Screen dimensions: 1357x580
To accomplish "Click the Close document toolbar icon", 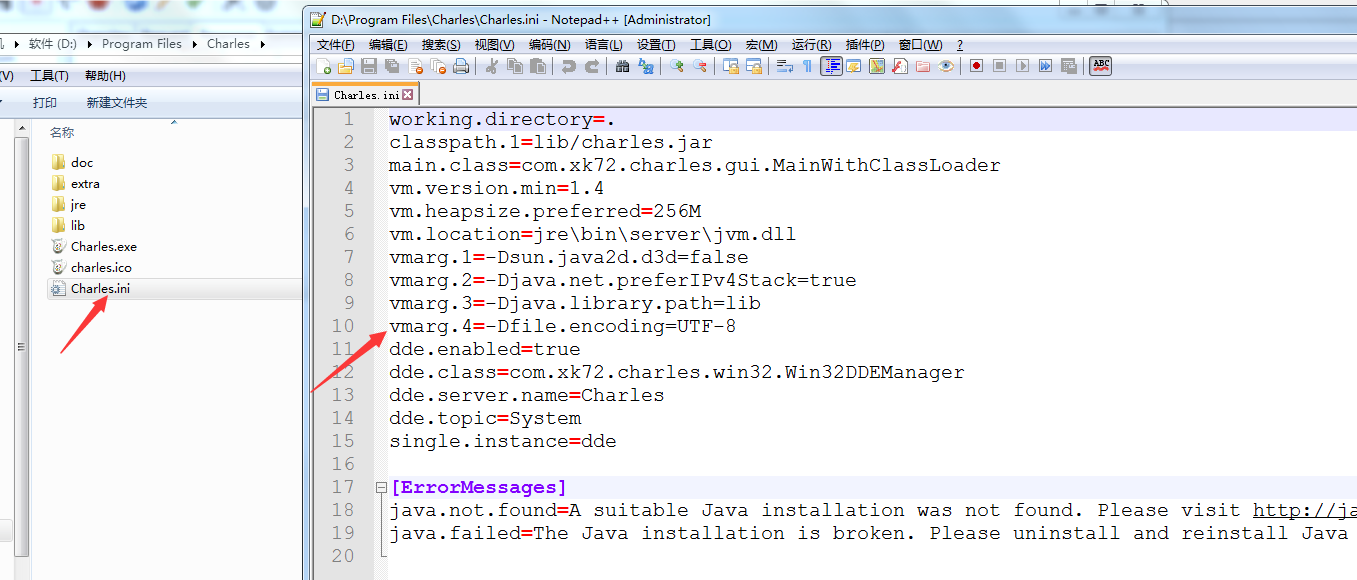I will (x=416, y=66).
